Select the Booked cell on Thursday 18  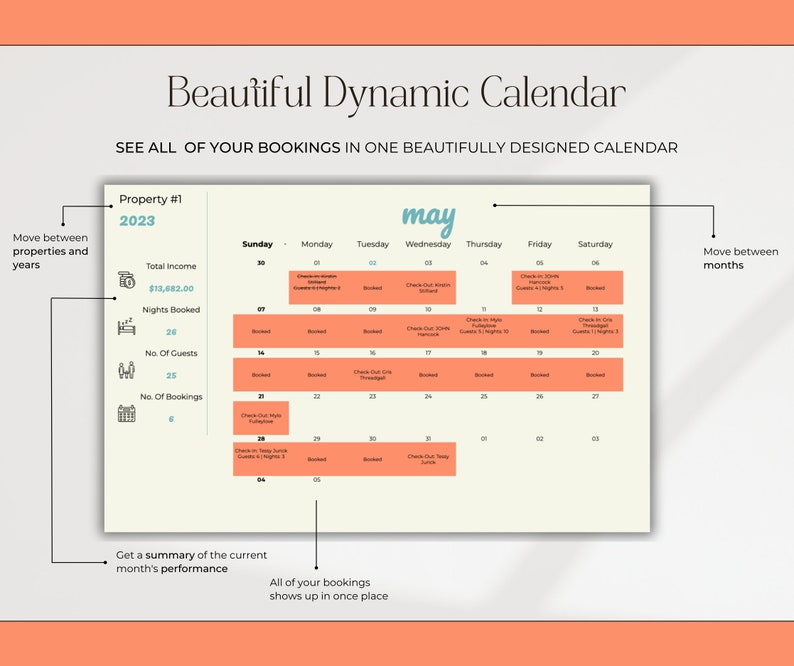coord(484,374)
